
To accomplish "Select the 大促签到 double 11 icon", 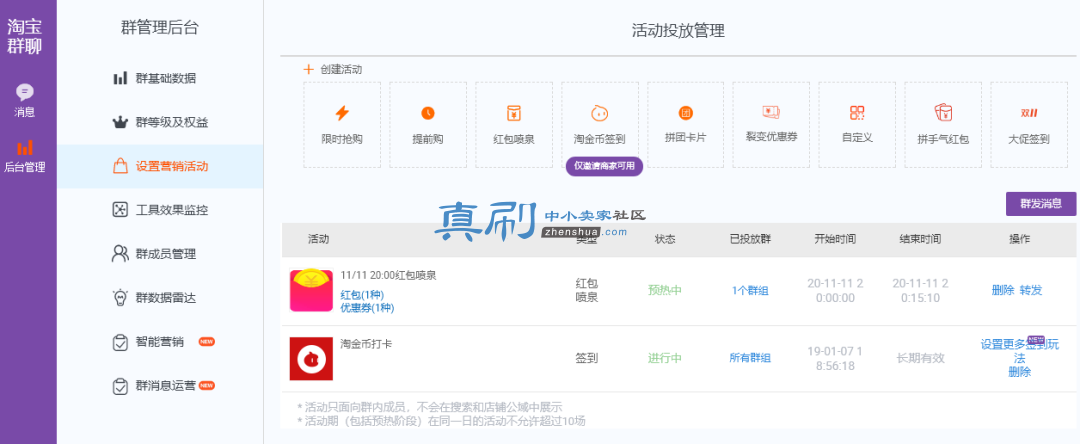I will [x=1029, y=113].
